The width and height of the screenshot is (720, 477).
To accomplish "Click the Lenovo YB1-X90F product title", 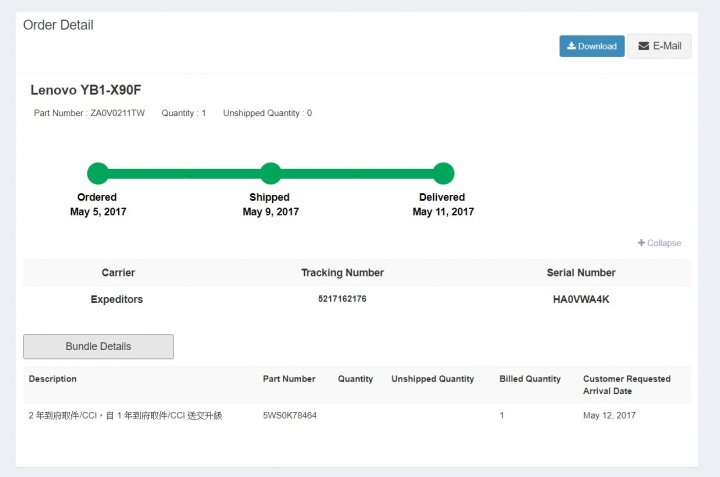I will (86, 90).
